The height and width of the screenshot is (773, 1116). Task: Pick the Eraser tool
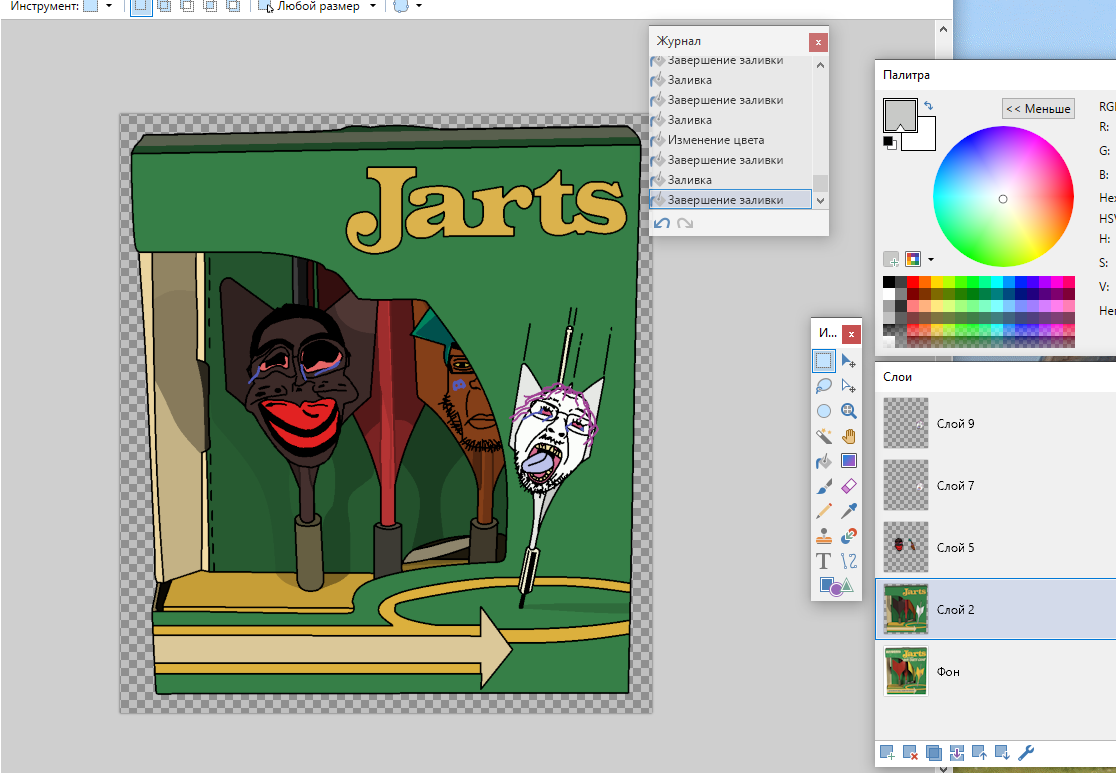(x=849, y=486)
